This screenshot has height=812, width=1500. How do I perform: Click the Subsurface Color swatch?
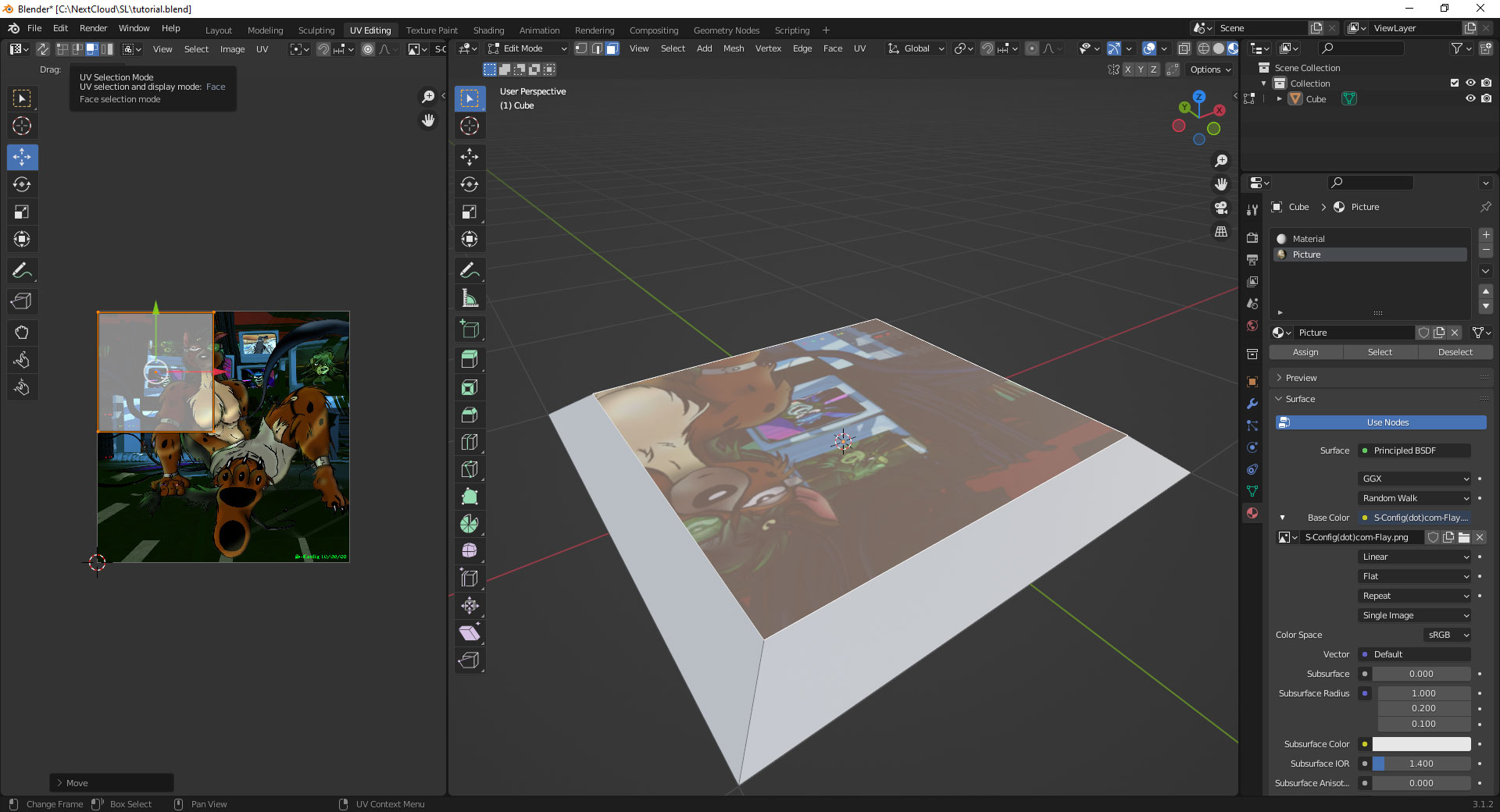[x=1421, y=744]
